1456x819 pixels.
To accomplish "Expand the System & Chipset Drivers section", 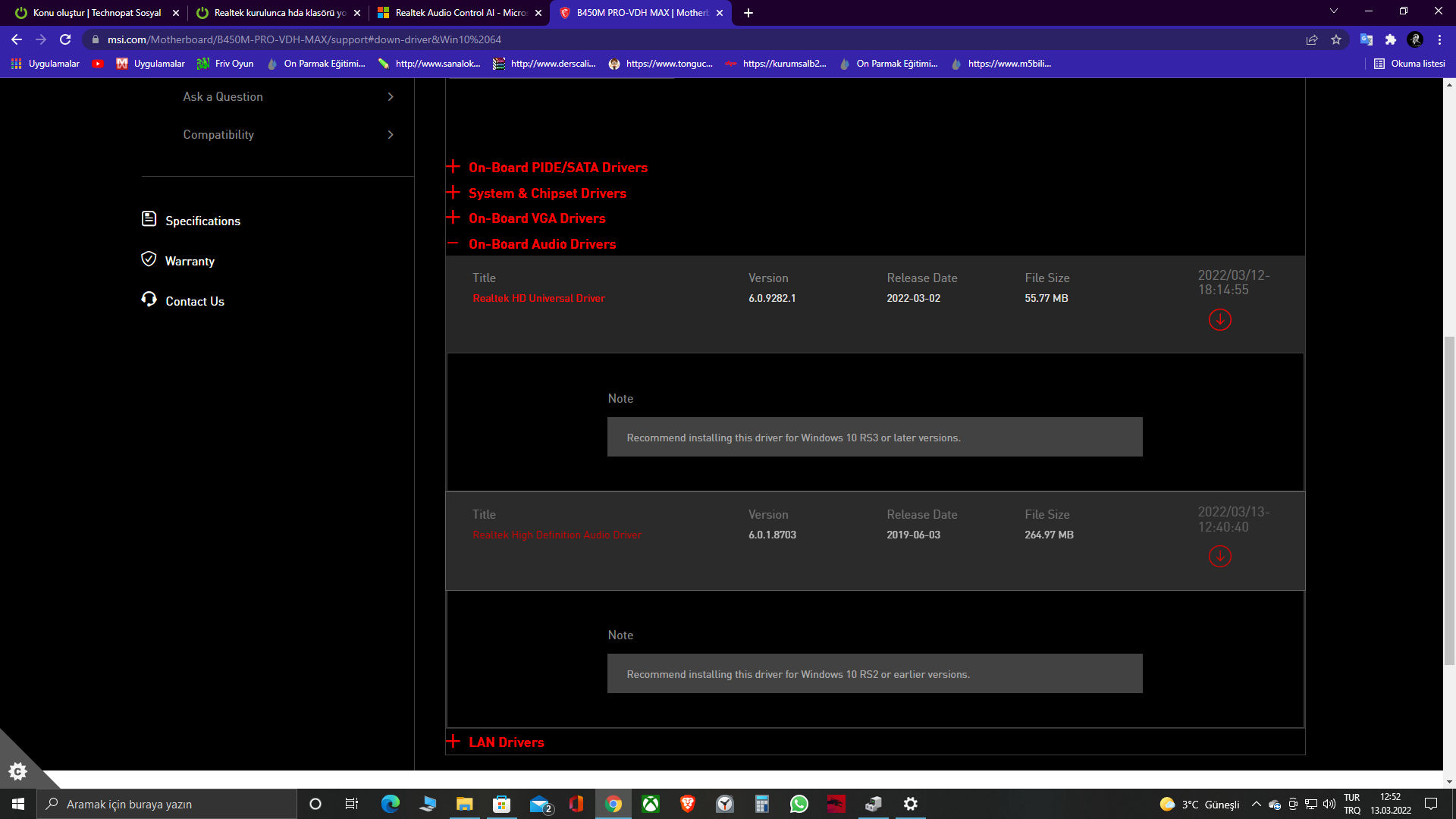I will click(547, 193).
